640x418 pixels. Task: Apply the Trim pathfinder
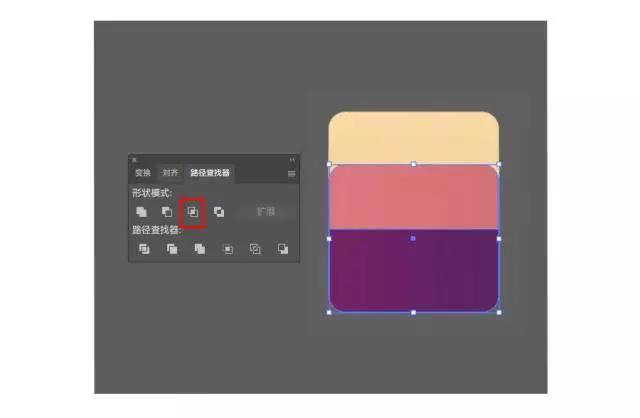pyautogui.click(x=172, y=249)
